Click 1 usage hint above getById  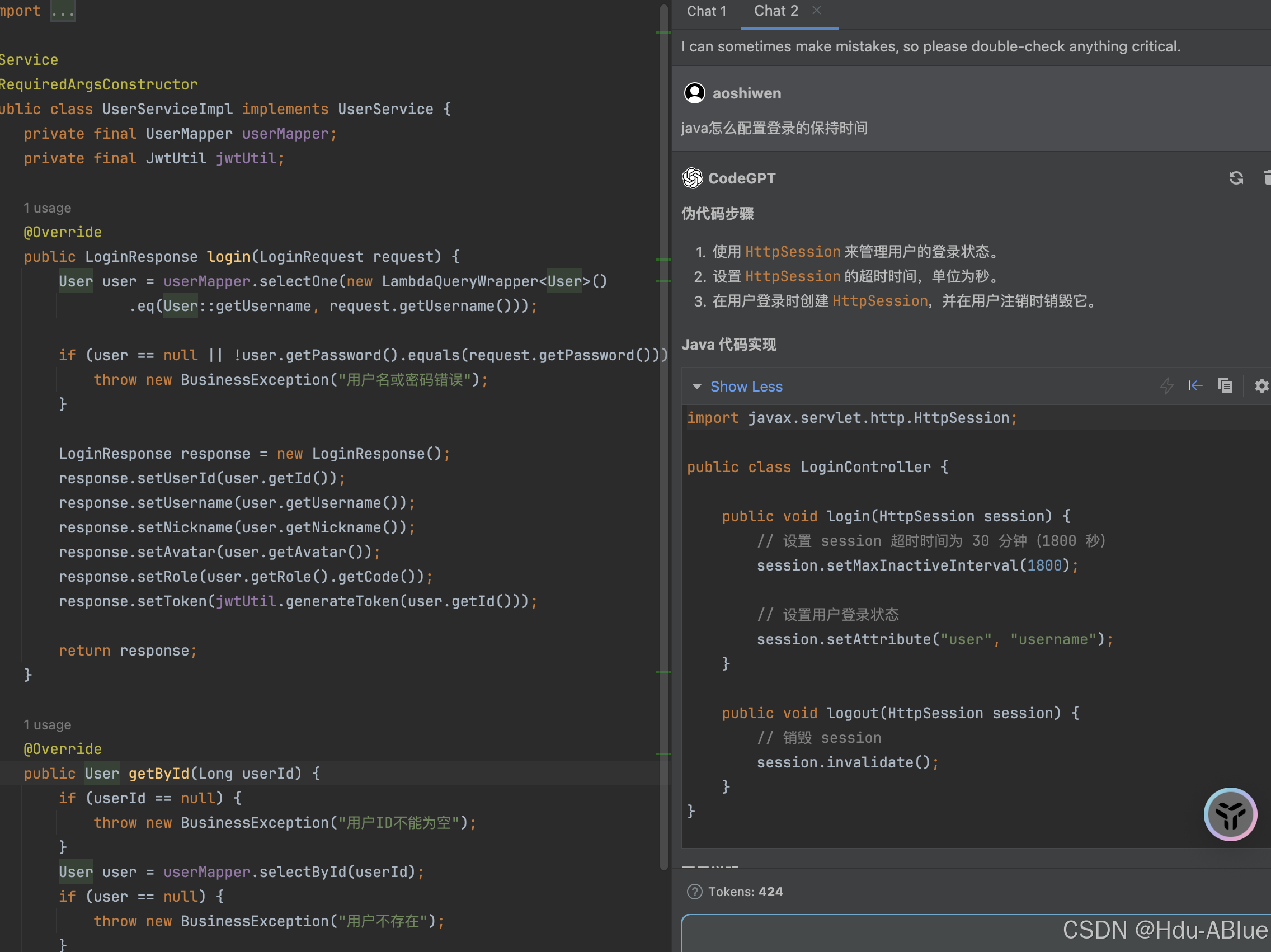pos(47,725)
